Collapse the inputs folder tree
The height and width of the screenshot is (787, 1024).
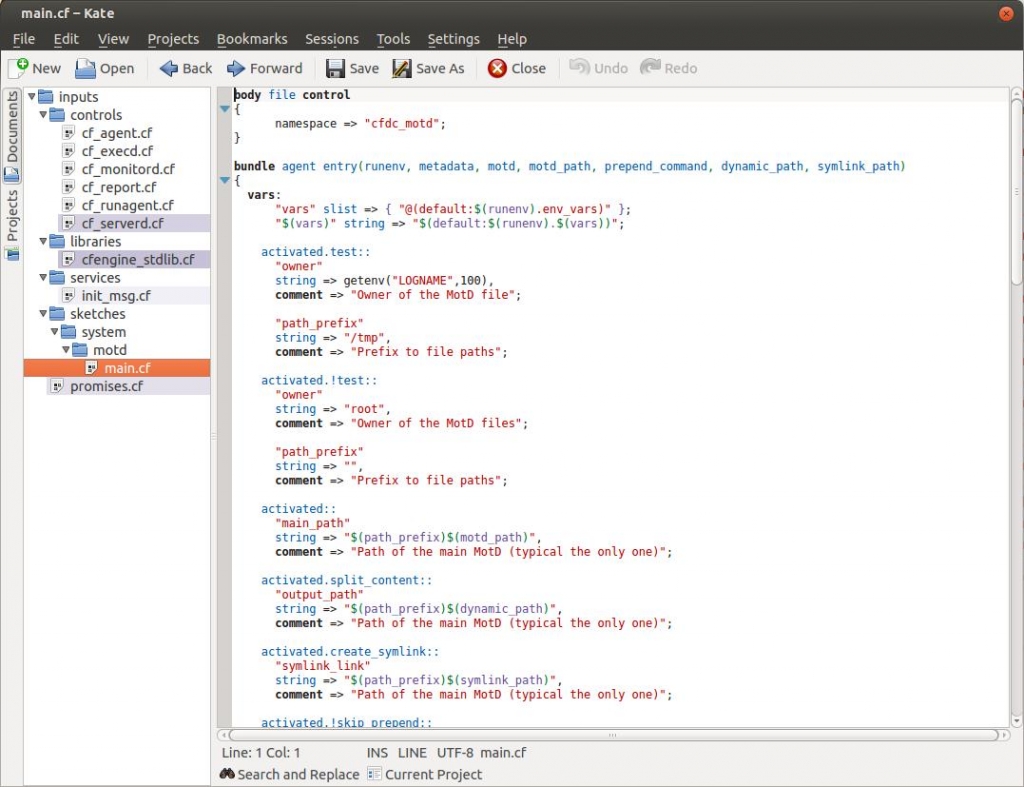[32, 97]
